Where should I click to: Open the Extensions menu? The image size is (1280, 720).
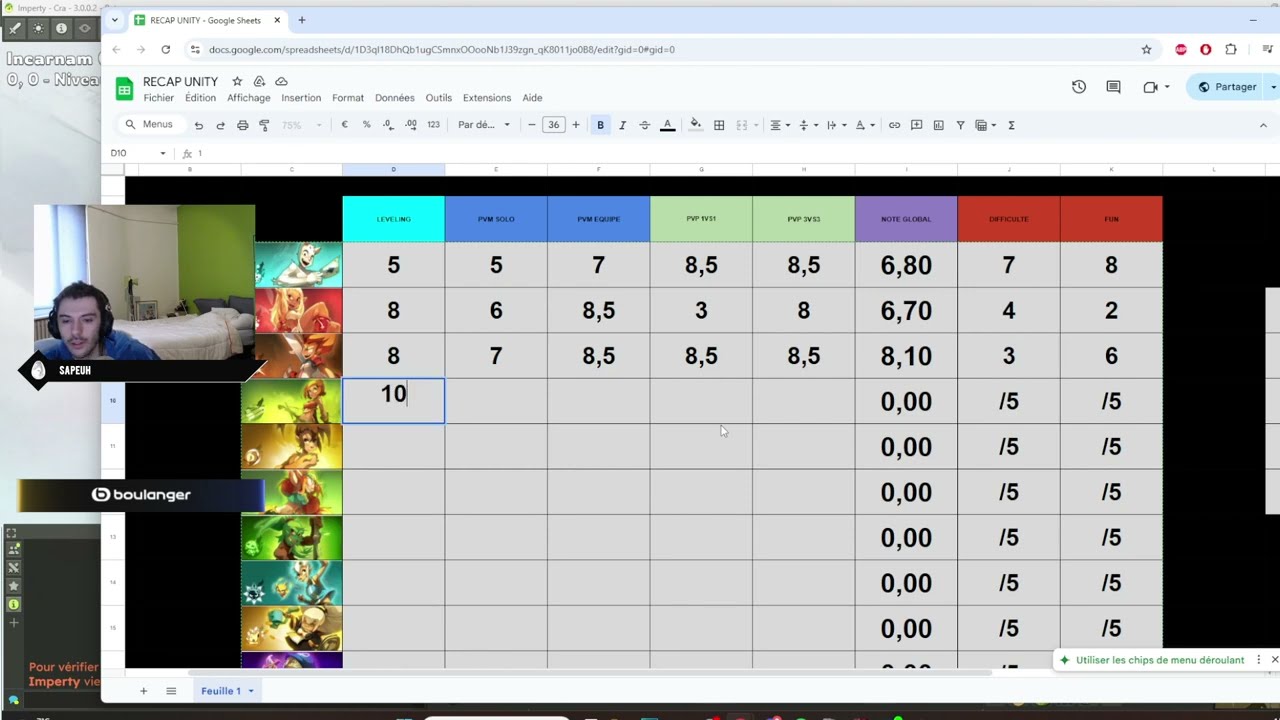tap(487, 98)
